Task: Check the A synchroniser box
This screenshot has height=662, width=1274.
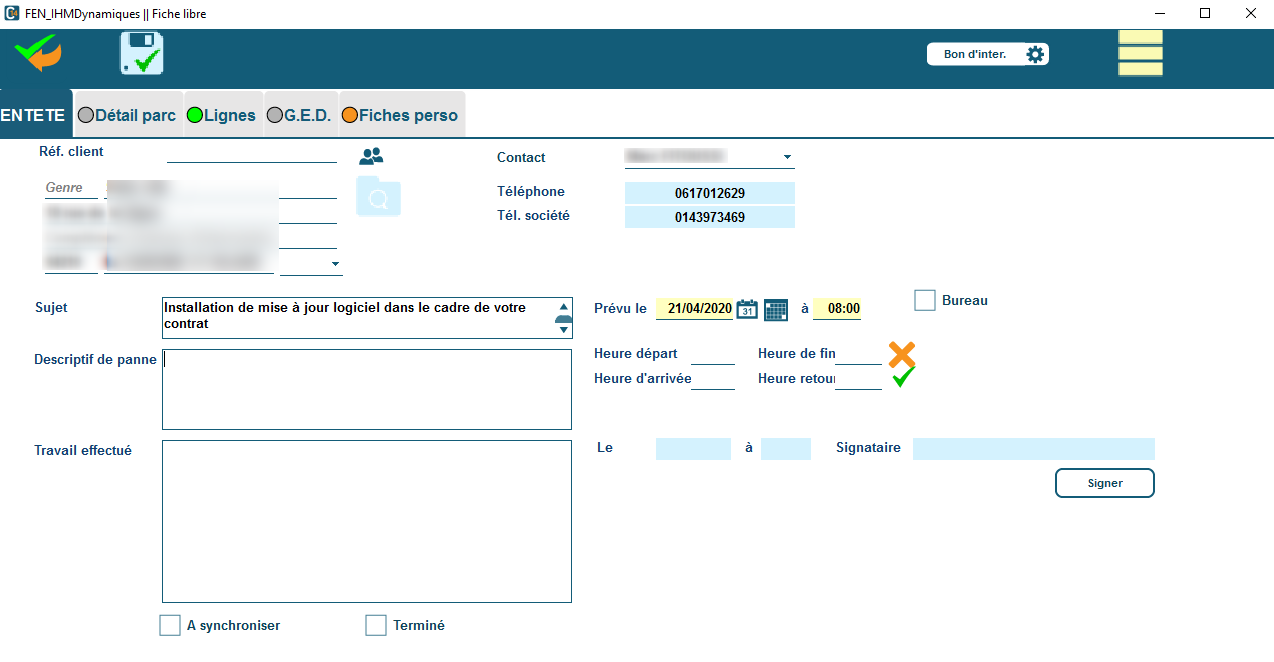Action: 170,625
